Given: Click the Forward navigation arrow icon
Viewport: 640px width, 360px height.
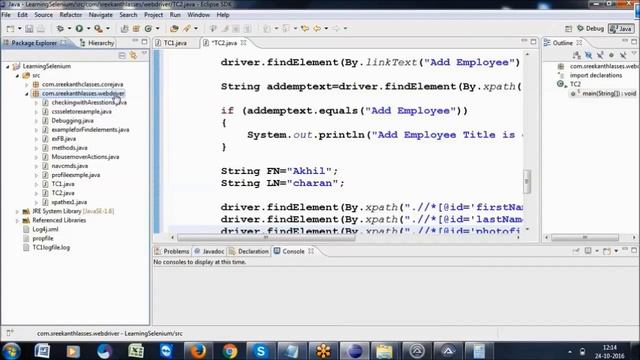Looking at the screenshot, I should pos(336,29).
